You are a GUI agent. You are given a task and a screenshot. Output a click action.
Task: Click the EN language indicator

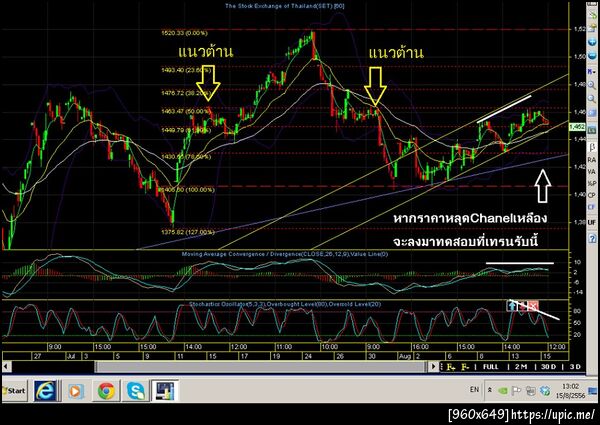[x=474, y=390]
